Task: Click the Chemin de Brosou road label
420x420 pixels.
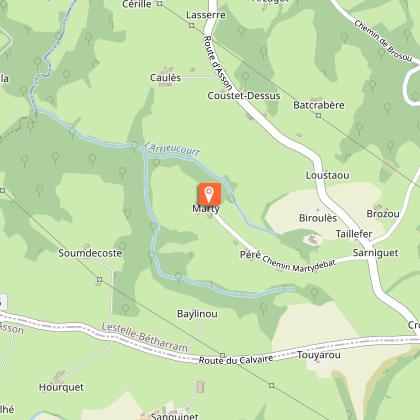Action: tap(383, 41)
